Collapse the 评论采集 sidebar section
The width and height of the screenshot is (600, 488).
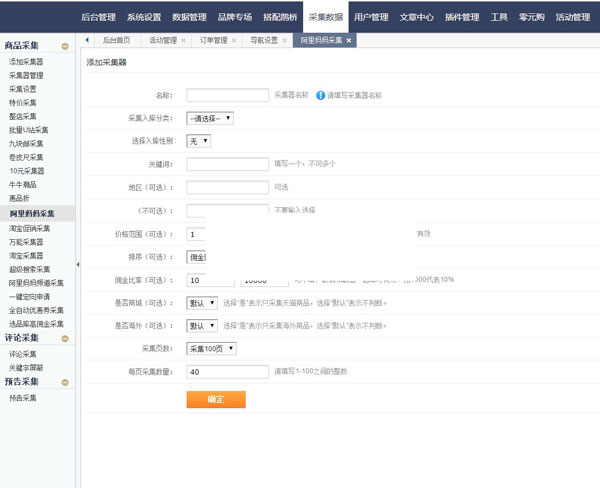click(x=65, y=339)
